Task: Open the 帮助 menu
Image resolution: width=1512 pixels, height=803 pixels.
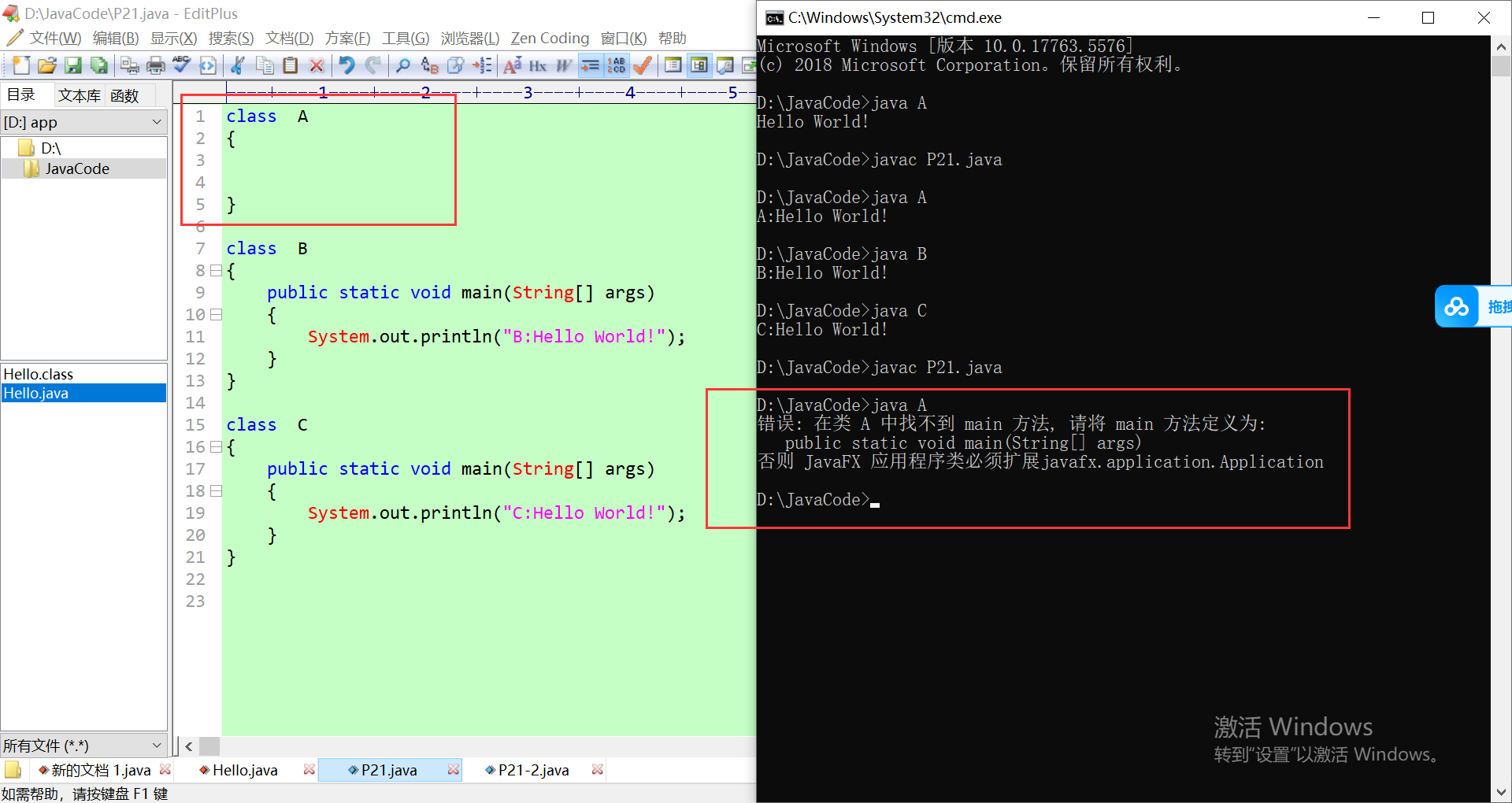Action: tap(673, 38)
